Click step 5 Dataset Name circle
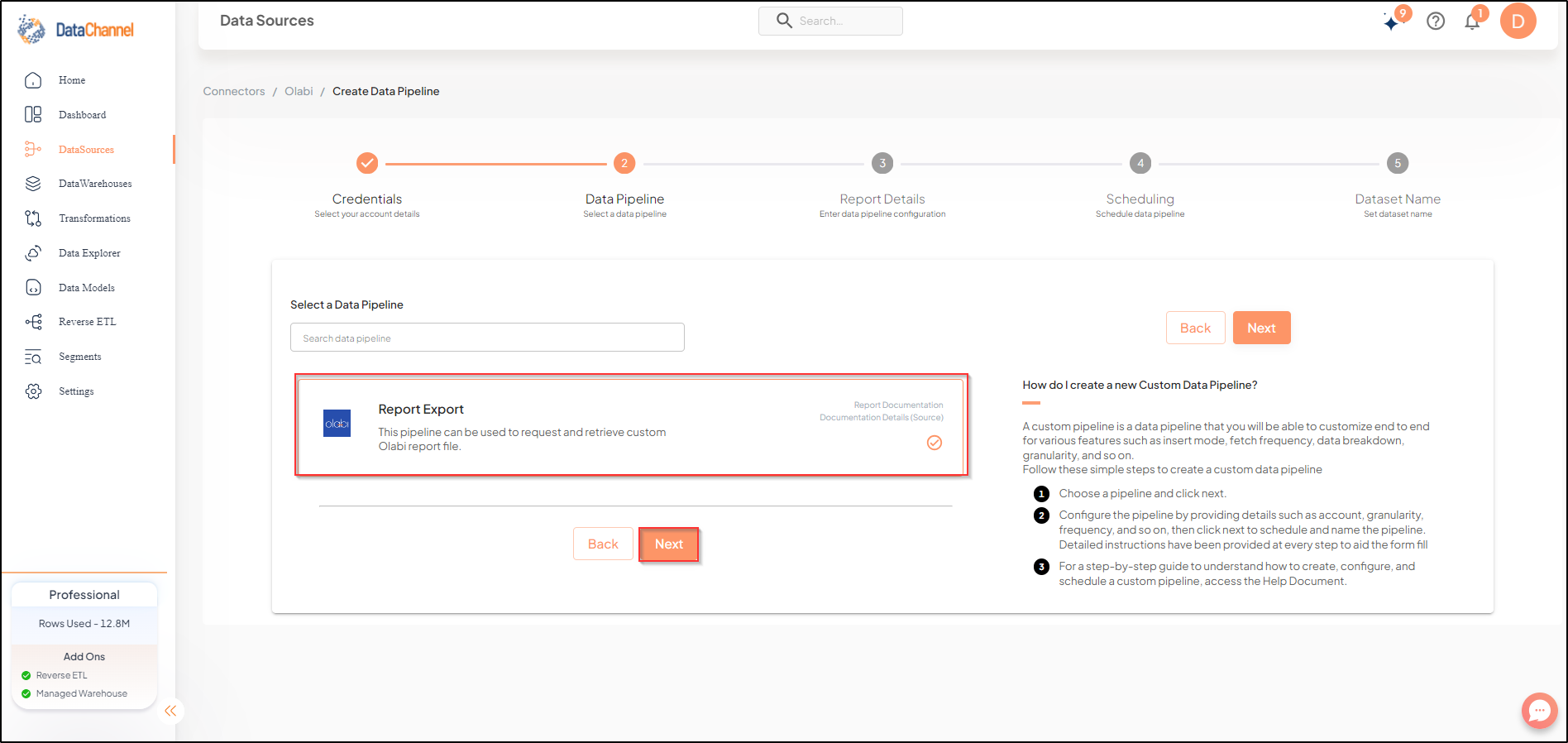1568x743 pixels. click(1398, 163)
